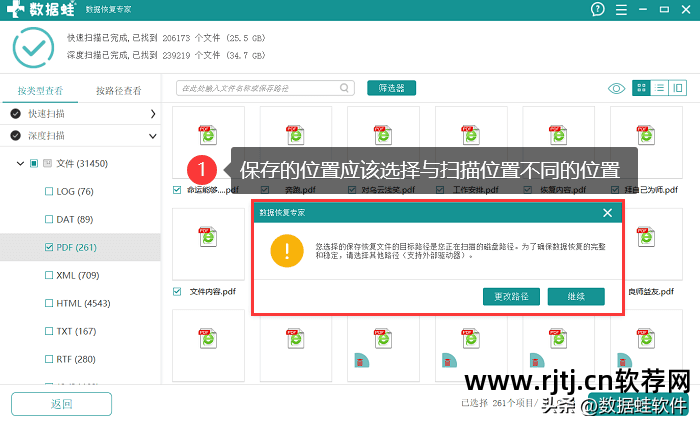The width and height of the screenshot is (700, 427).
Task: Check the TXT (167) checkbox
Action: pyautogui.click(x=49, y=331)
